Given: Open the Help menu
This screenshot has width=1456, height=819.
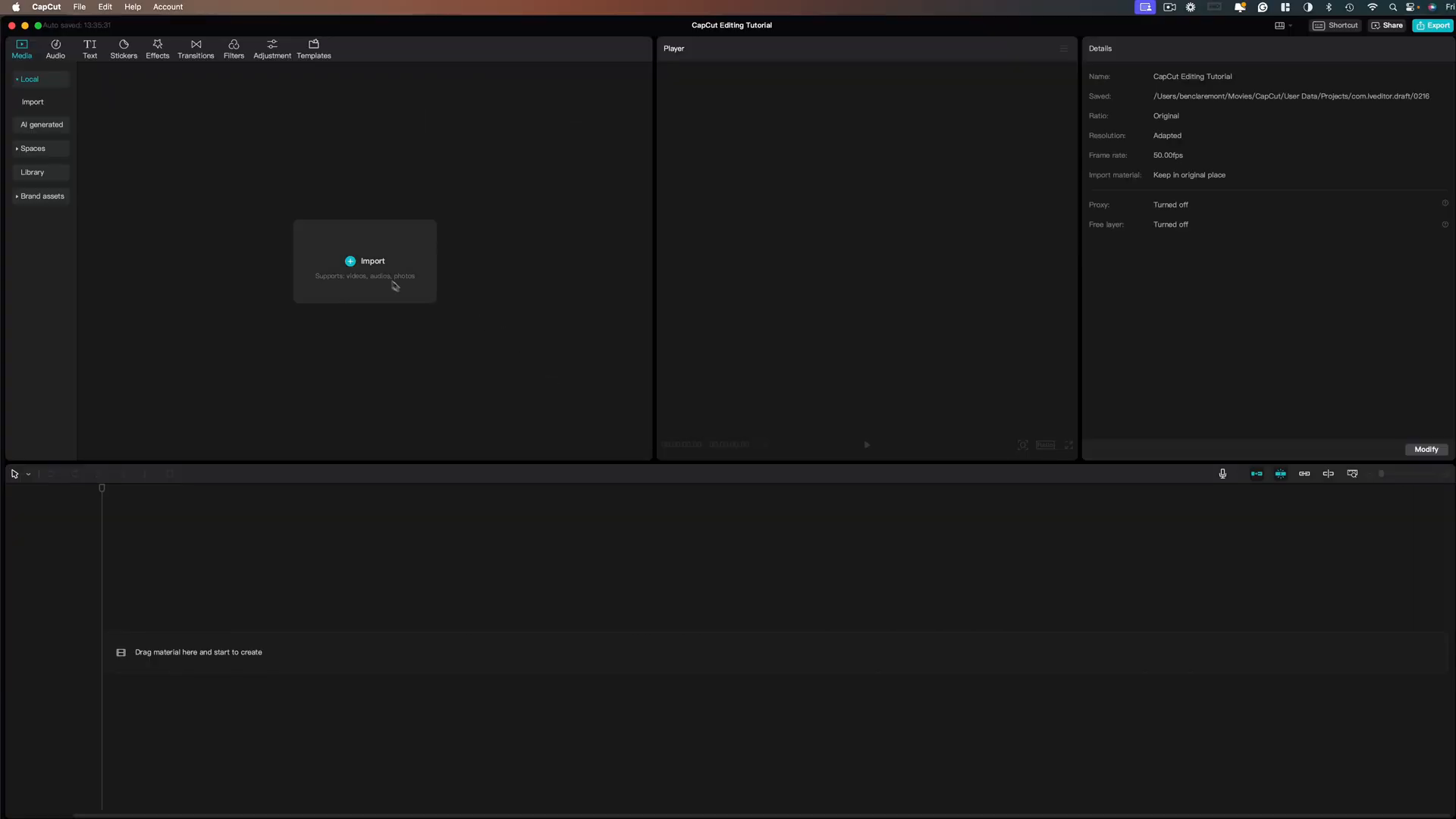Looking at the screenshot, I should [133, 7].
